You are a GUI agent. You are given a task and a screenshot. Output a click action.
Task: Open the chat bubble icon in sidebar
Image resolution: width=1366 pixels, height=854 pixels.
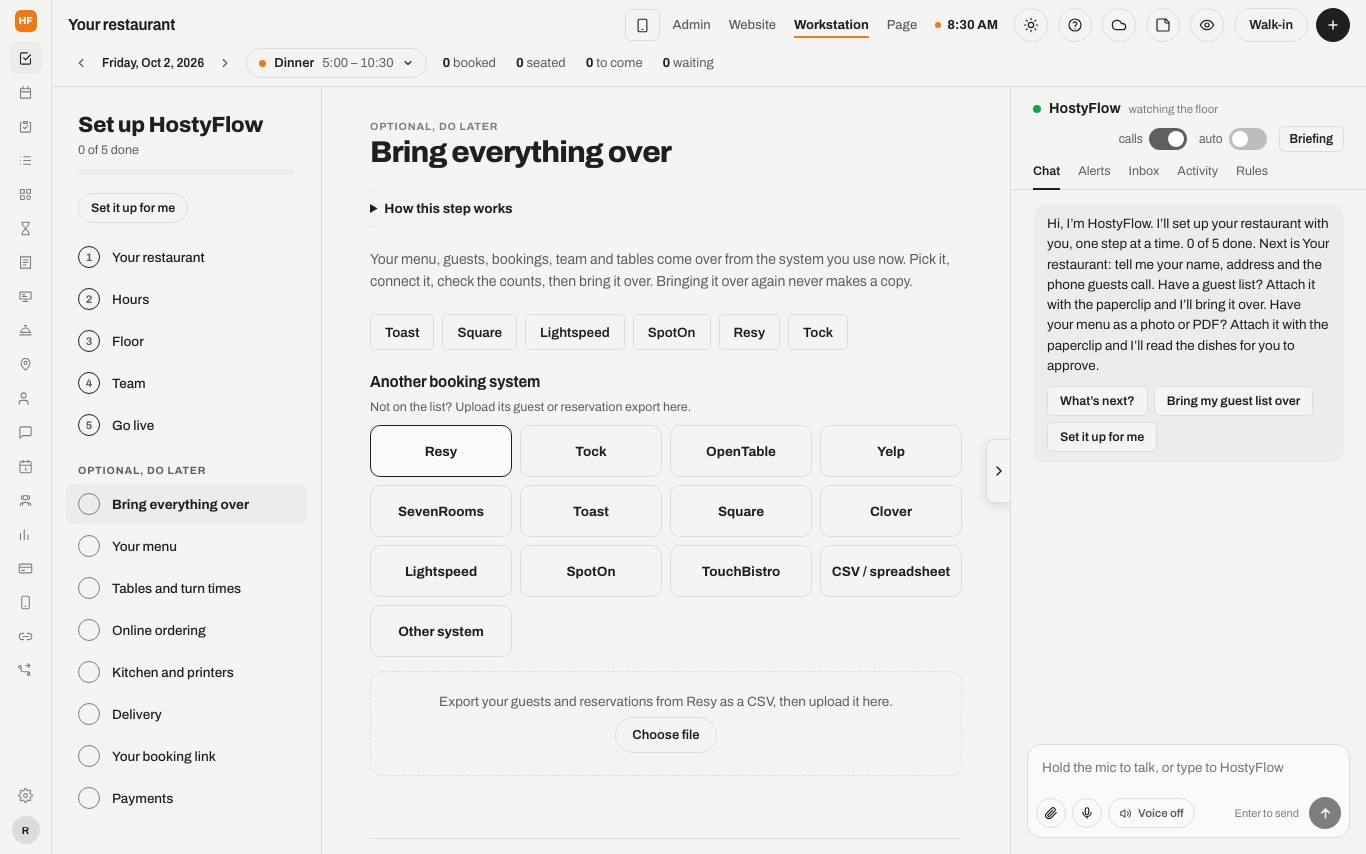click(x=25, y=433)
